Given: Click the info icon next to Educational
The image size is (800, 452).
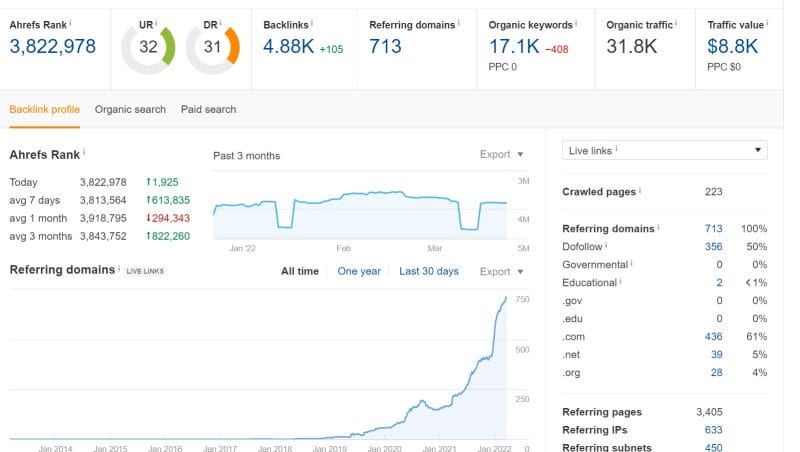Looking at the screenshot, I should tap(620, 281).
